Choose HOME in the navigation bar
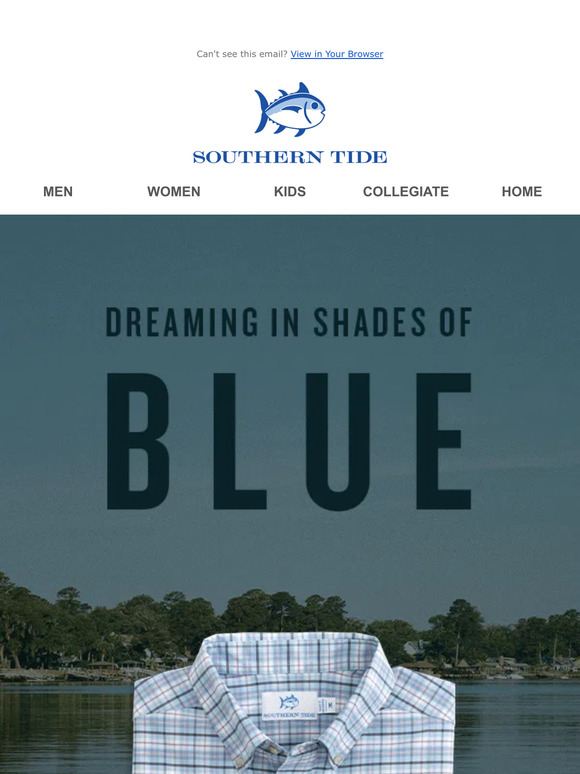Image resolution: width=580 pixels, height=774 pixels. [522, 192]
